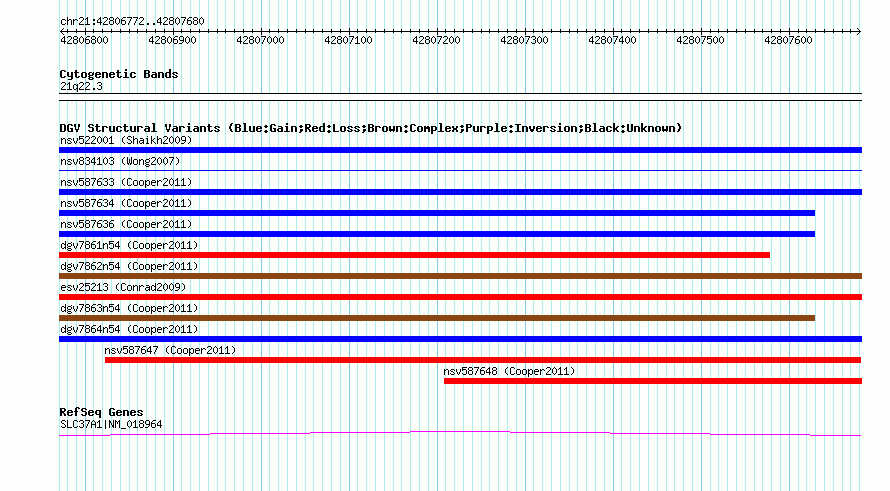The image size is (890, 491).
Task: Click ruler position 42806900
Action: pyautogui.click(x=172, y=40)
